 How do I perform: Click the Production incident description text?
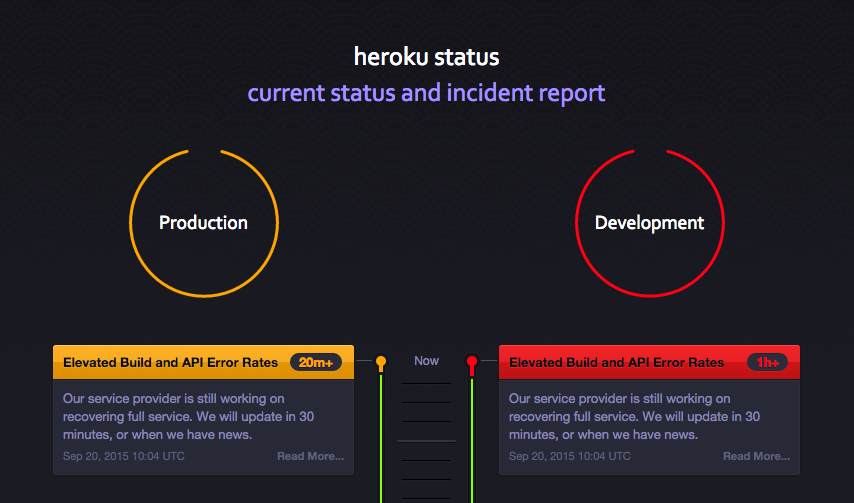[188, 416]
